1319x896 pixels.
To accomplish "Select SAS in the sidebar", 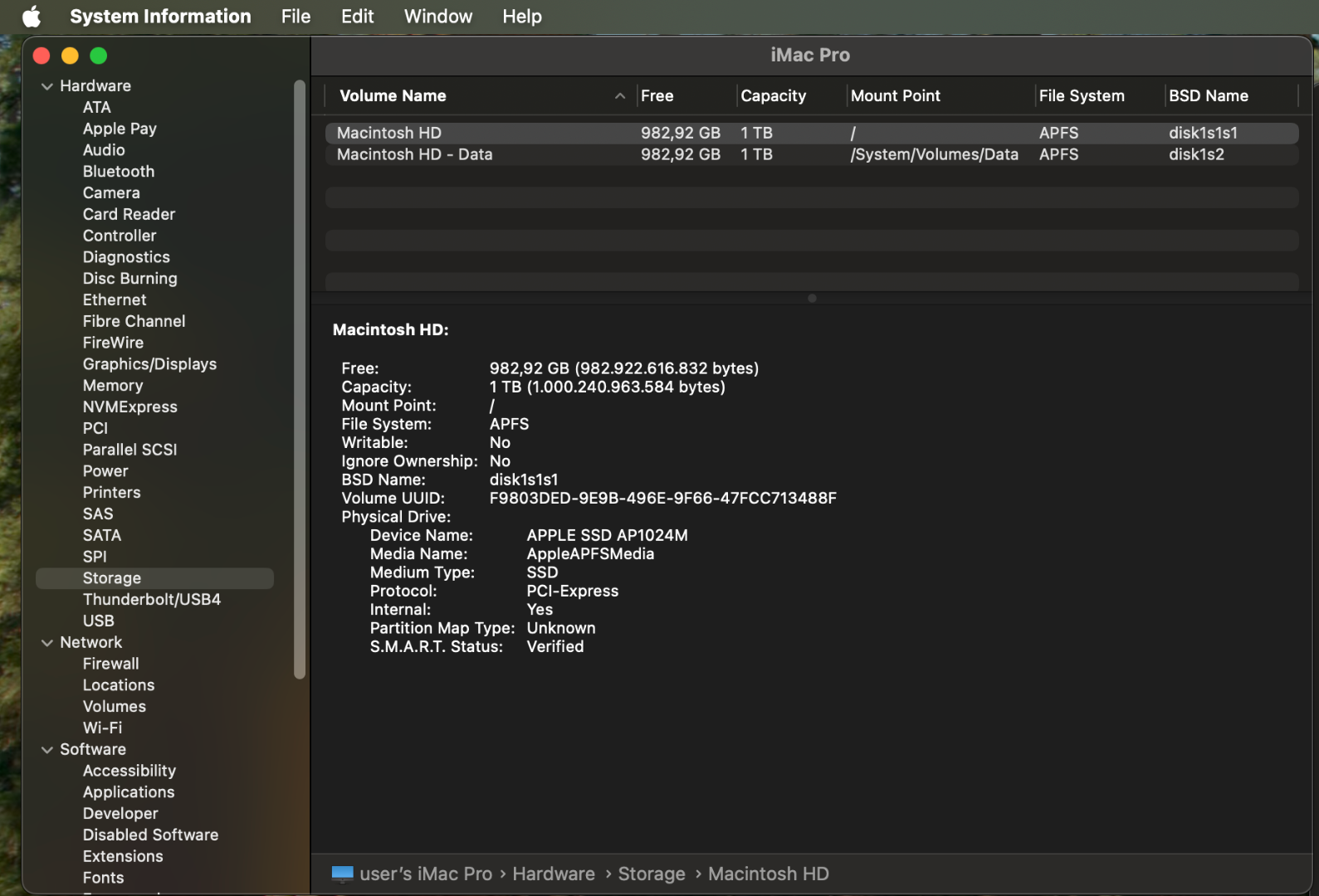I will coord(98,514).
